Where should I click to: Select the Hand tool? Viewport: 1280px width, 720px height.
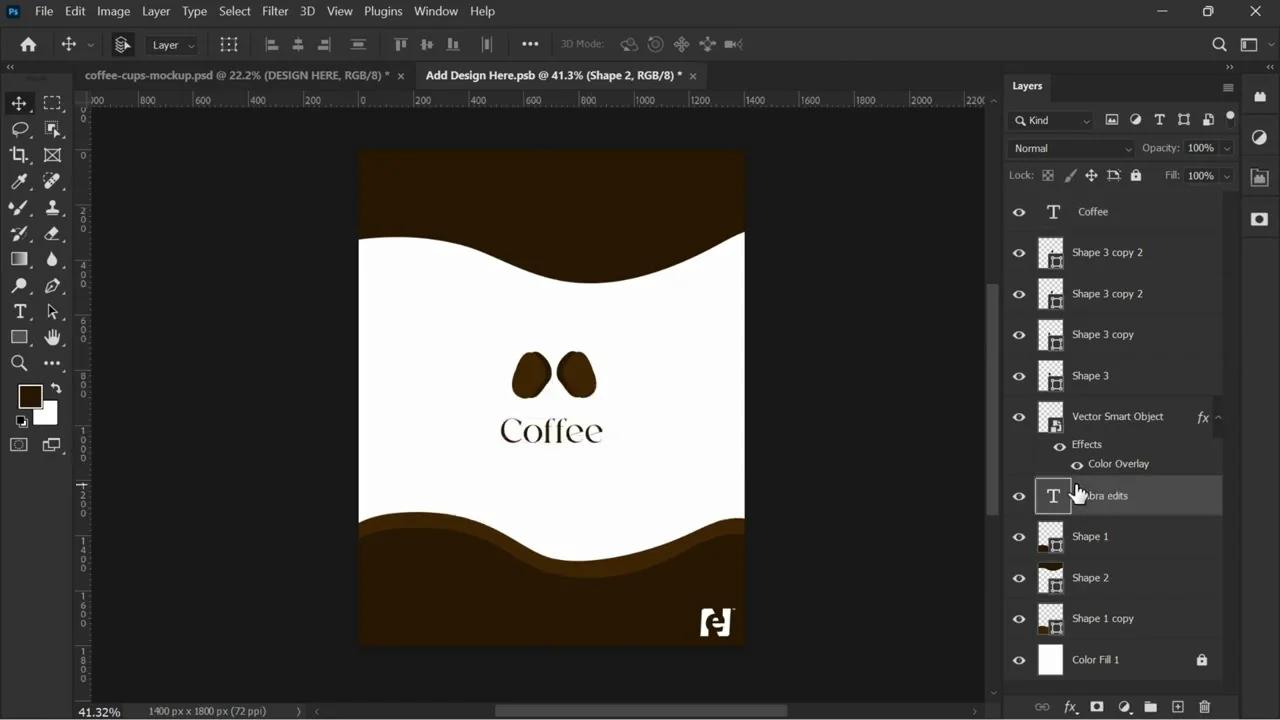click(52, 337)
